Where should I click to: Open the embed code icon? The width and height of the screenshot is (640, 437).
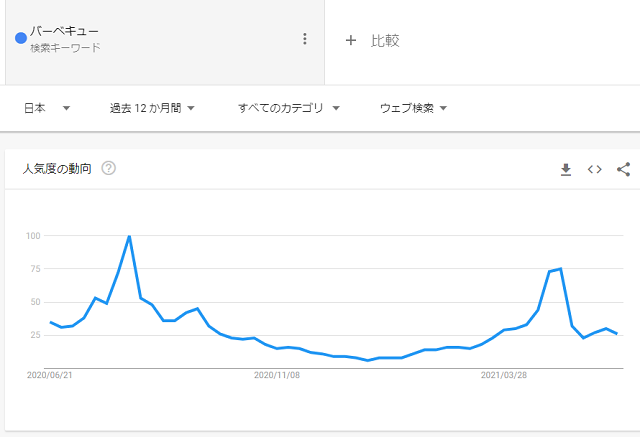(595, 169)
